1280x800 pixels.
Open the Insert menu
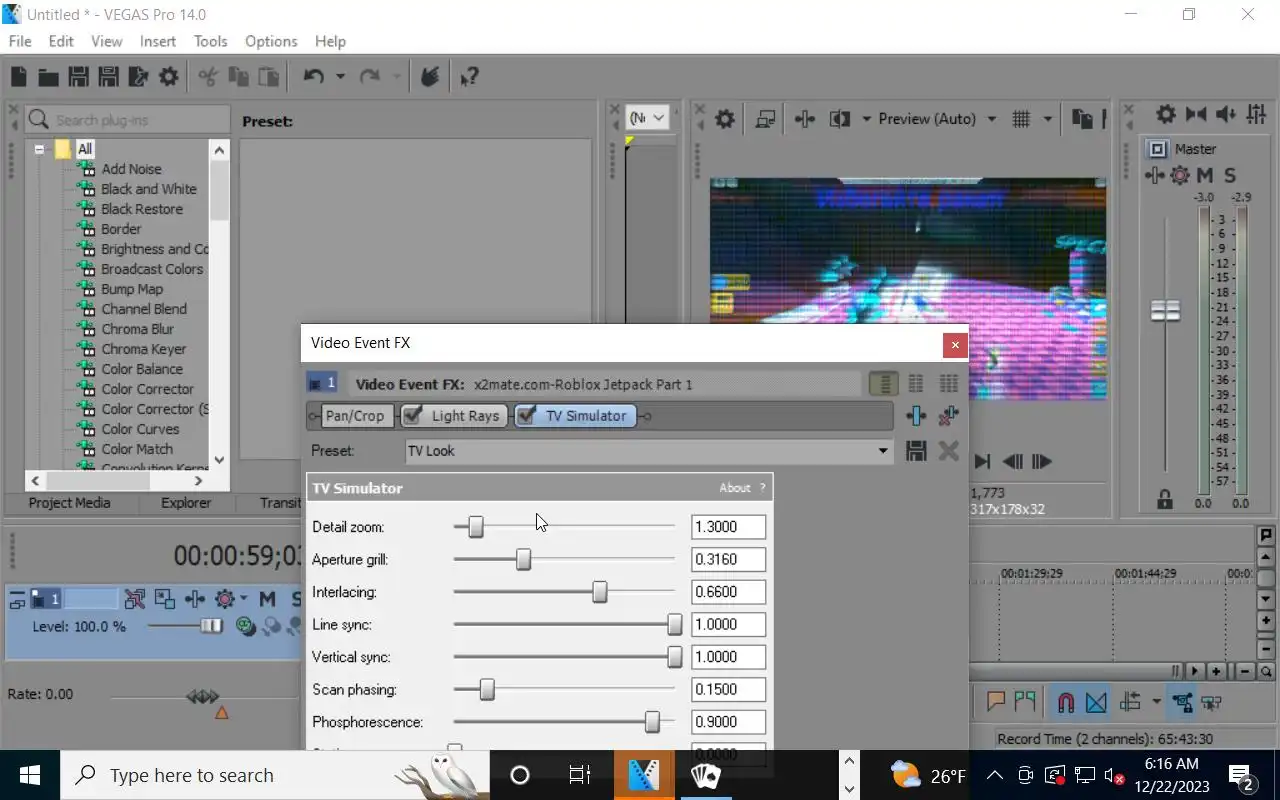(x=158, y=41)
